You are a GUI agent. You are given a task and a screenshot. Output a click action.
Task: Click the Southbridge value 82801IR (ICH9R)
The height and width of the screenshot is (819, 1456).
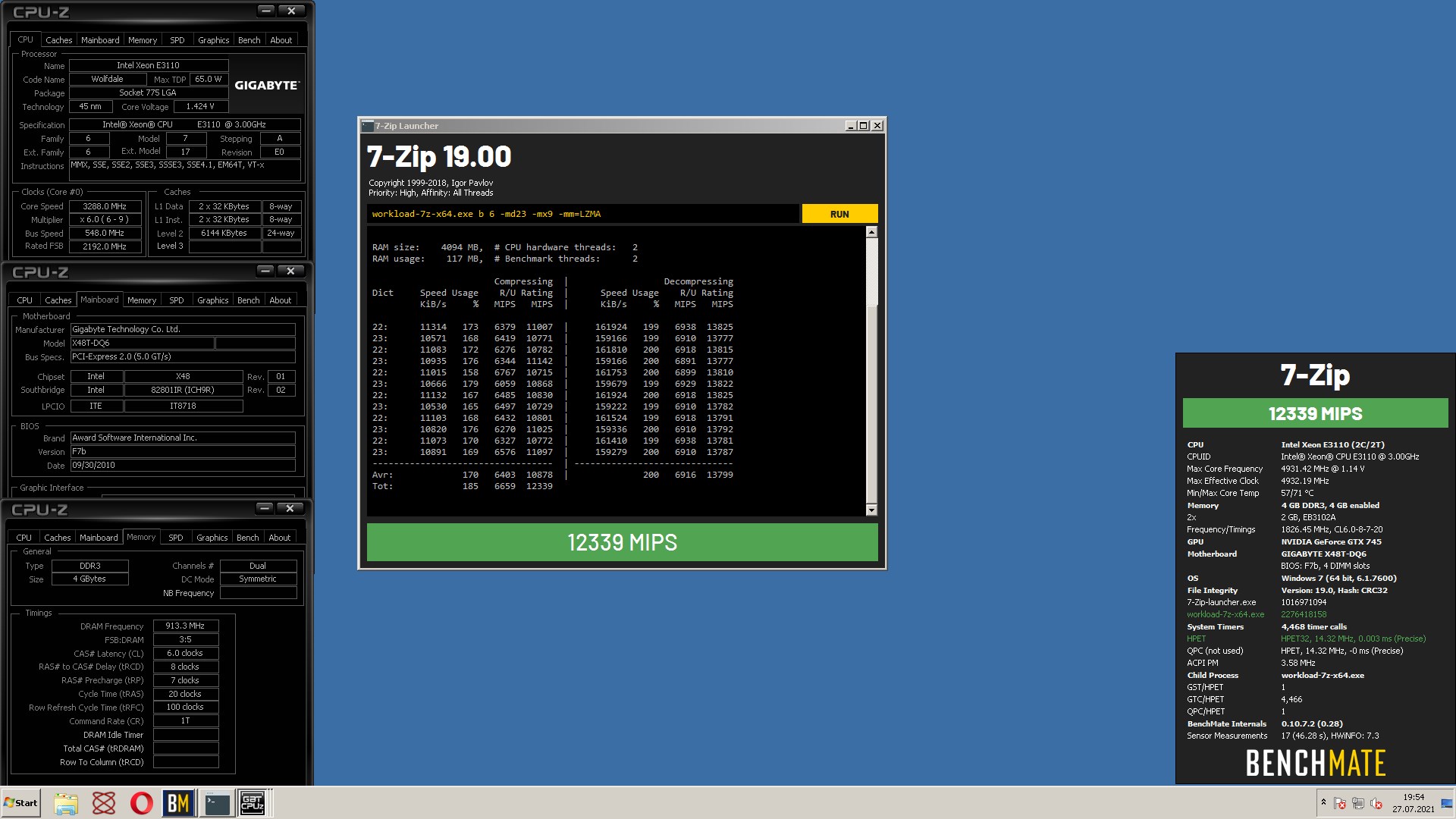(183, 390)
